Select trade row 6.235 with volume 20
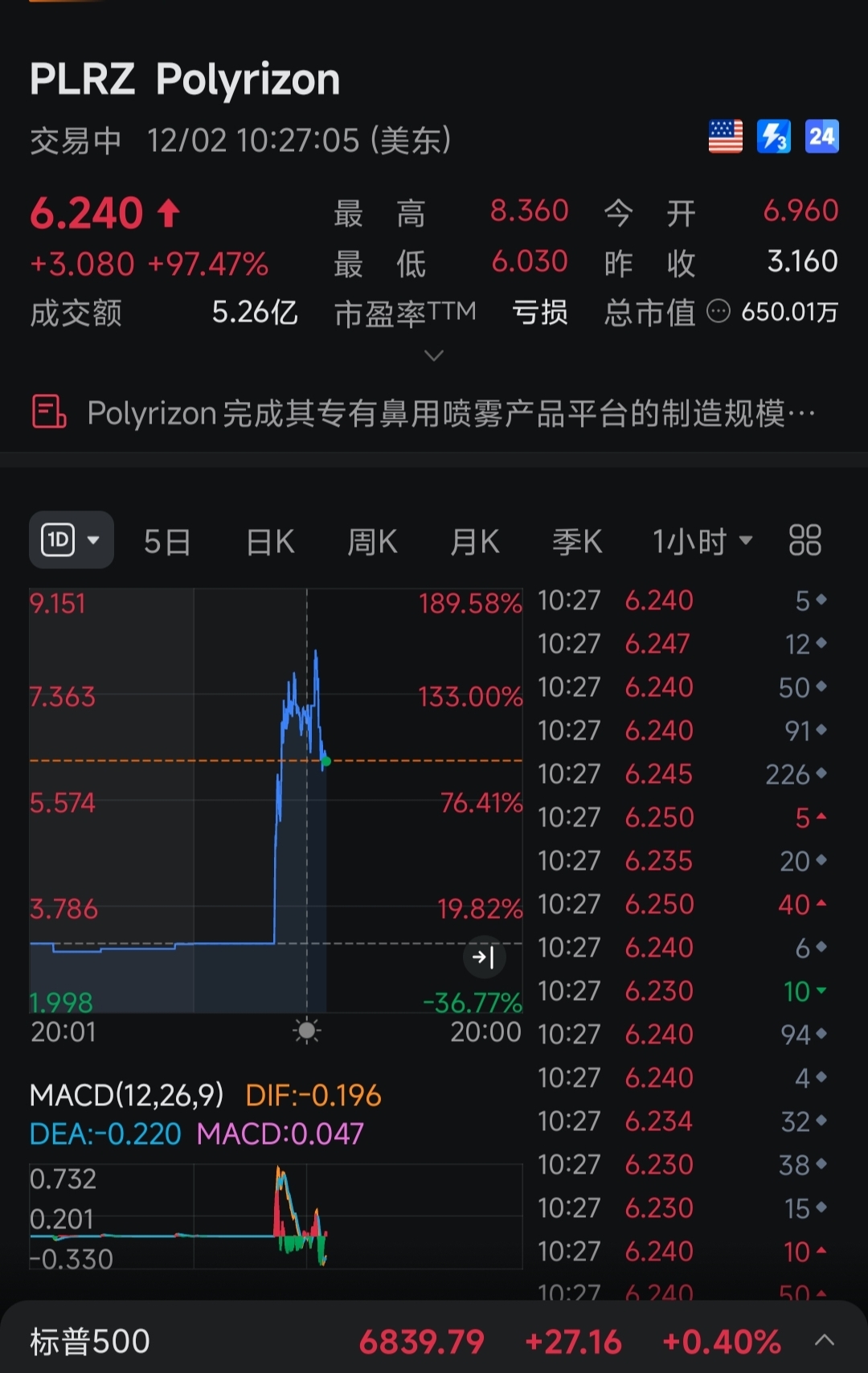868x1373 pixels. 682,861
